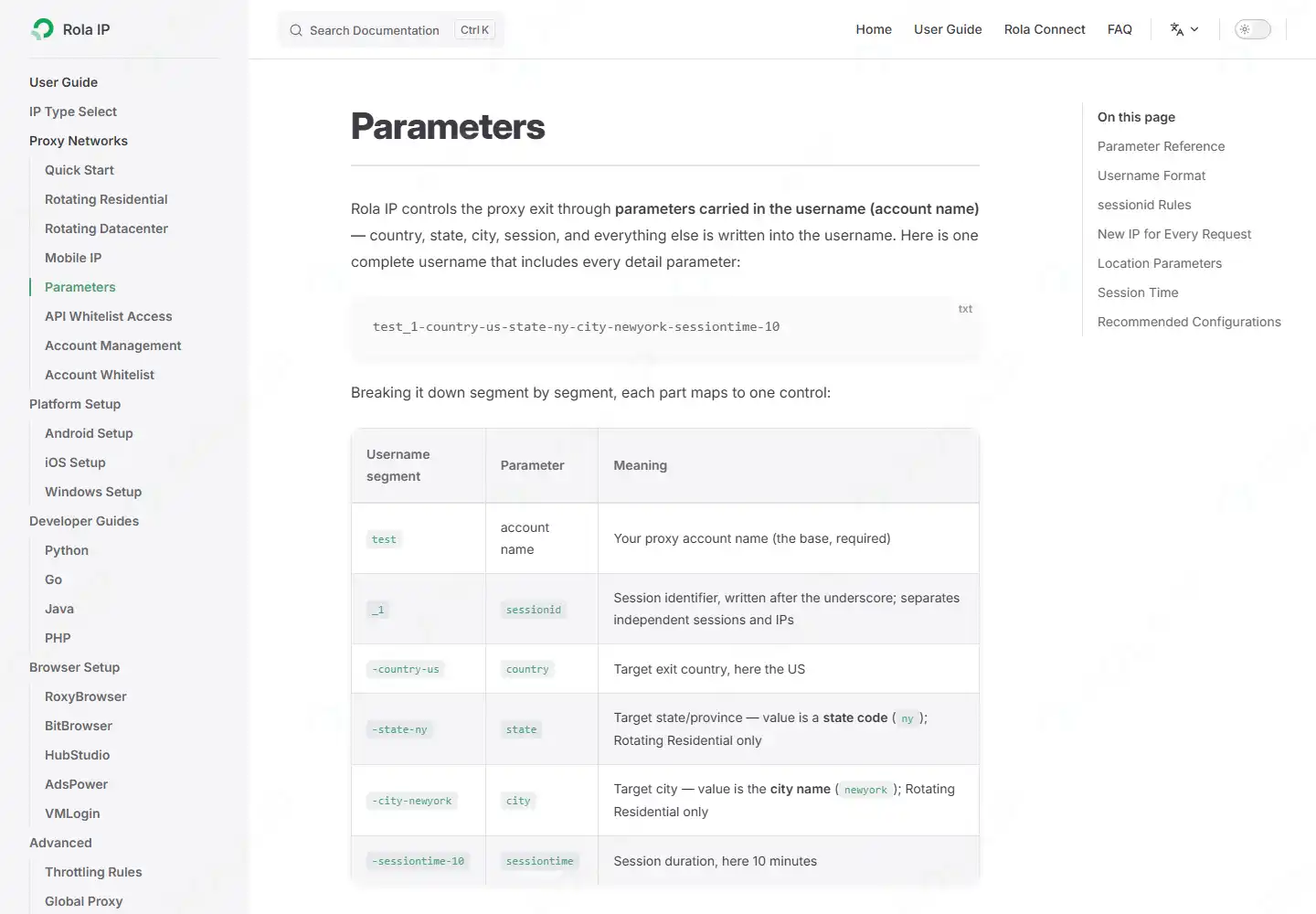Open HubStudio setup page

pos(78,755)
